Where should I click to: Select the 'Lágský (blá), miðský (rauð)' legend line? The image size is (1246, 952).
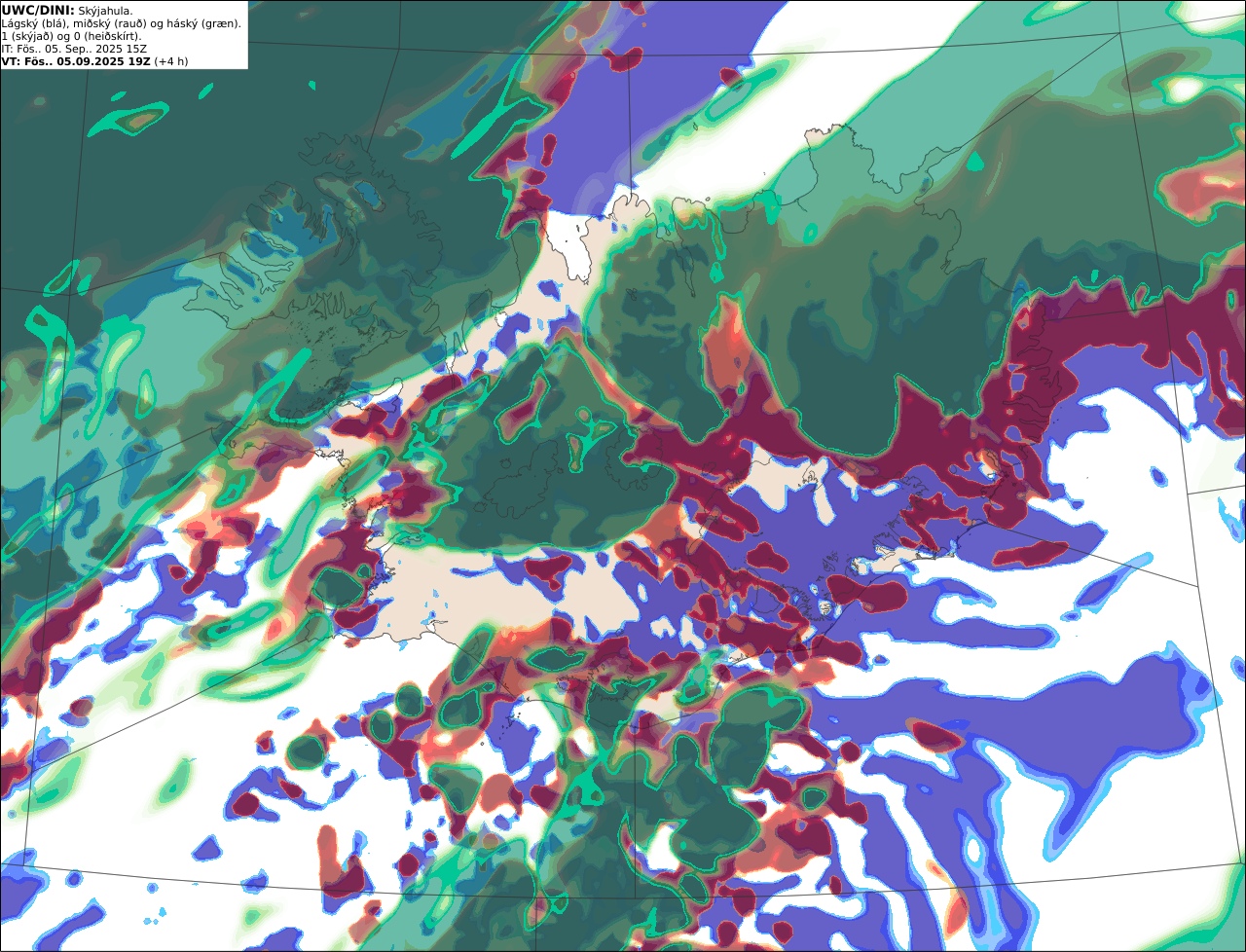122,23
